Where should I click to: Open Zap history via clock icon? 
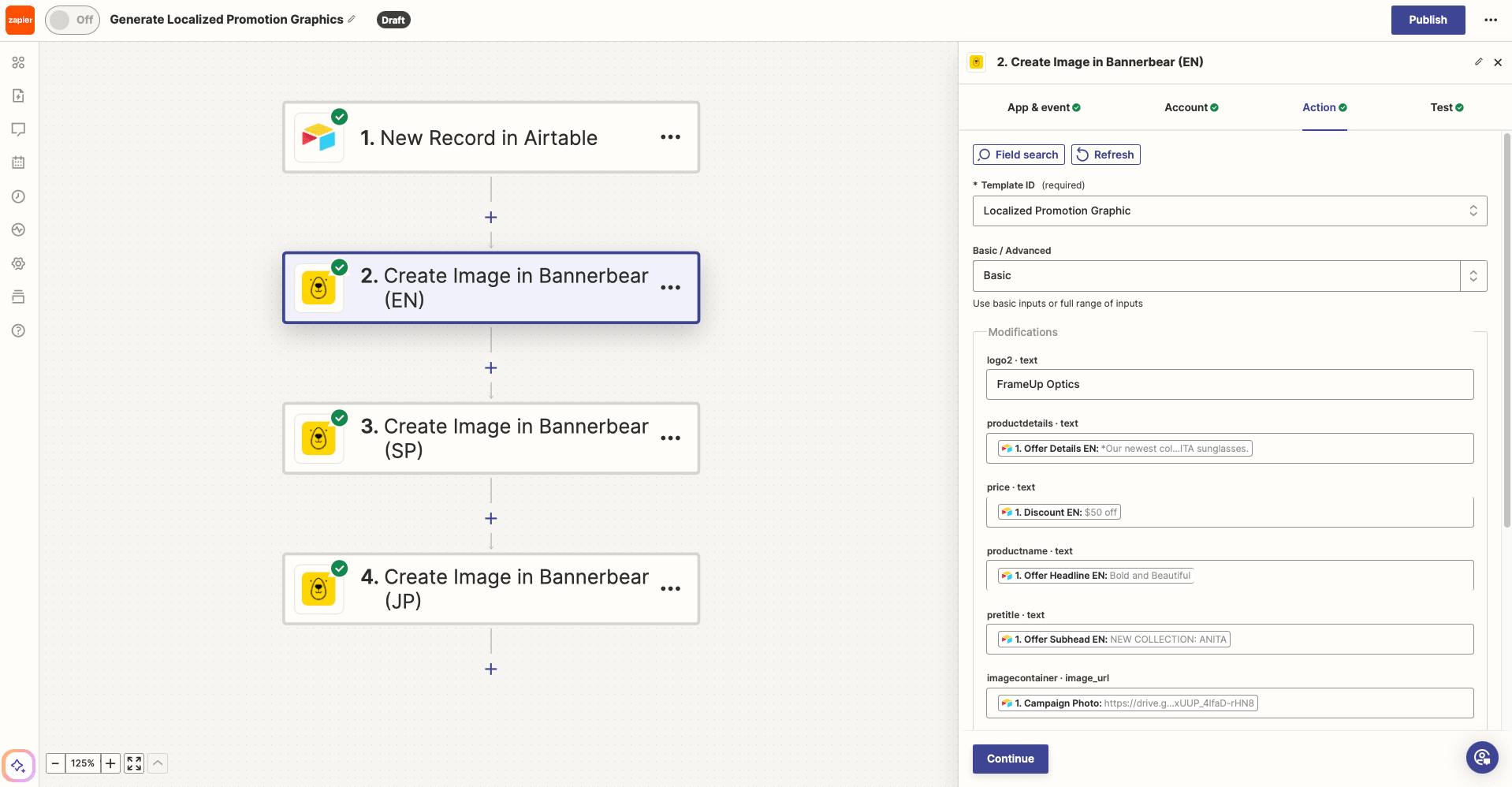tap(18, 196)
